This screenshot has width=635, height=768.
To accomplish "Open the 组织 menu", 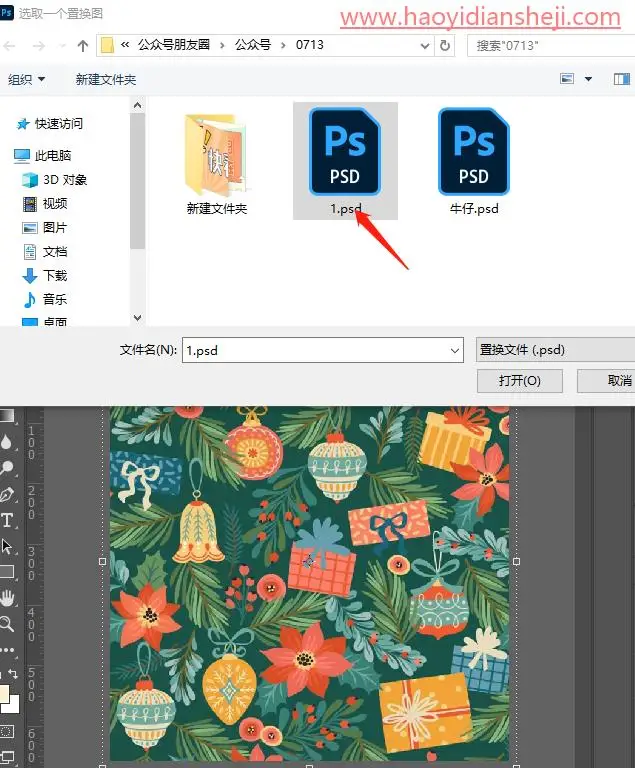I will [x=26, y=79].
